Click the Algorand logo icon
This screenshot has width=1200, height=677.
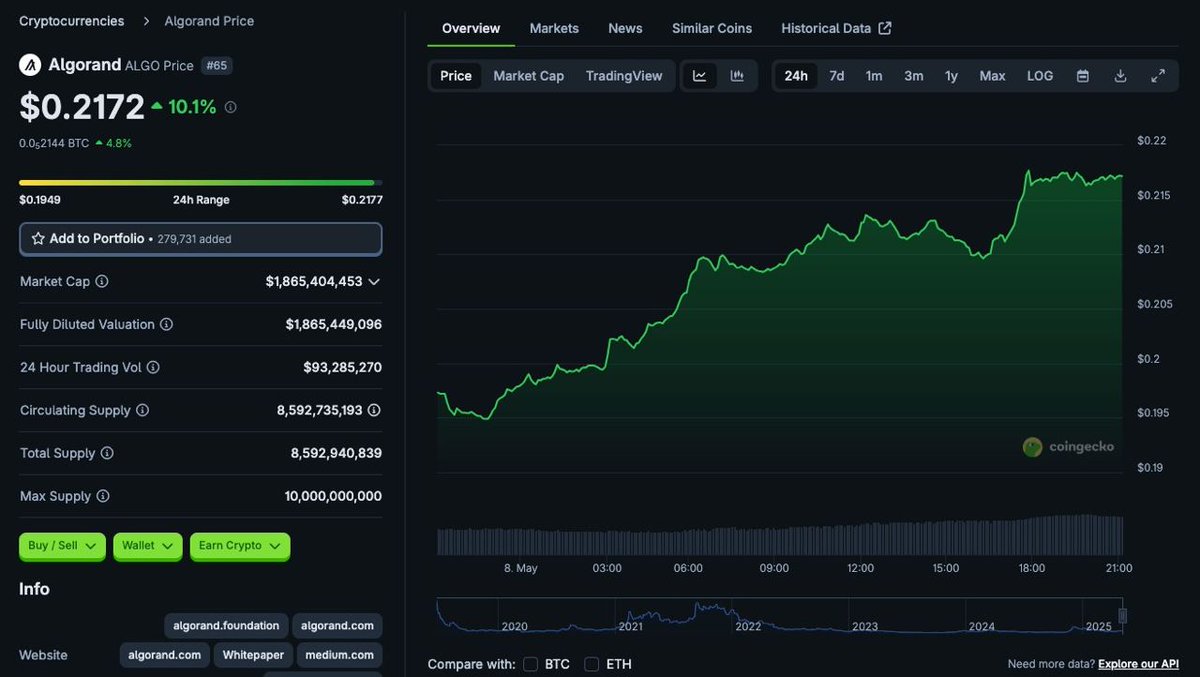coord(30,65)
